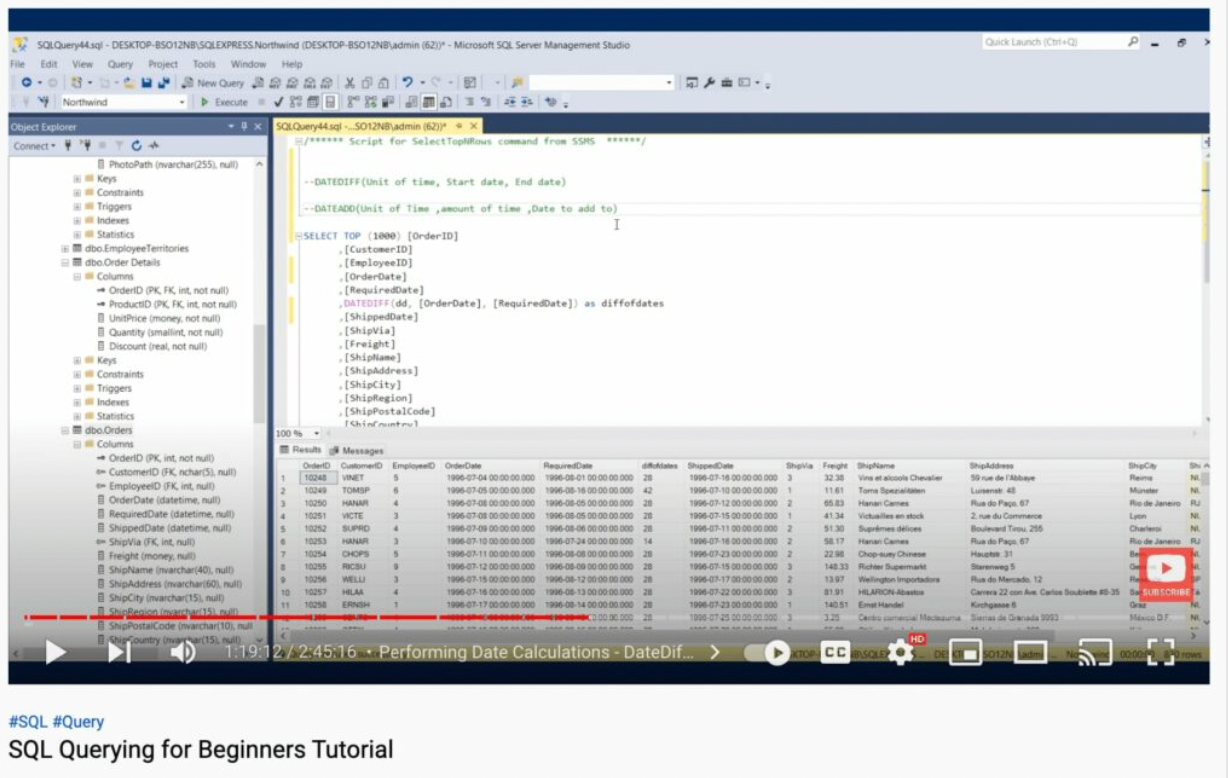Enable theater mode
1228x778 pixels.
tap(1030, 653)
